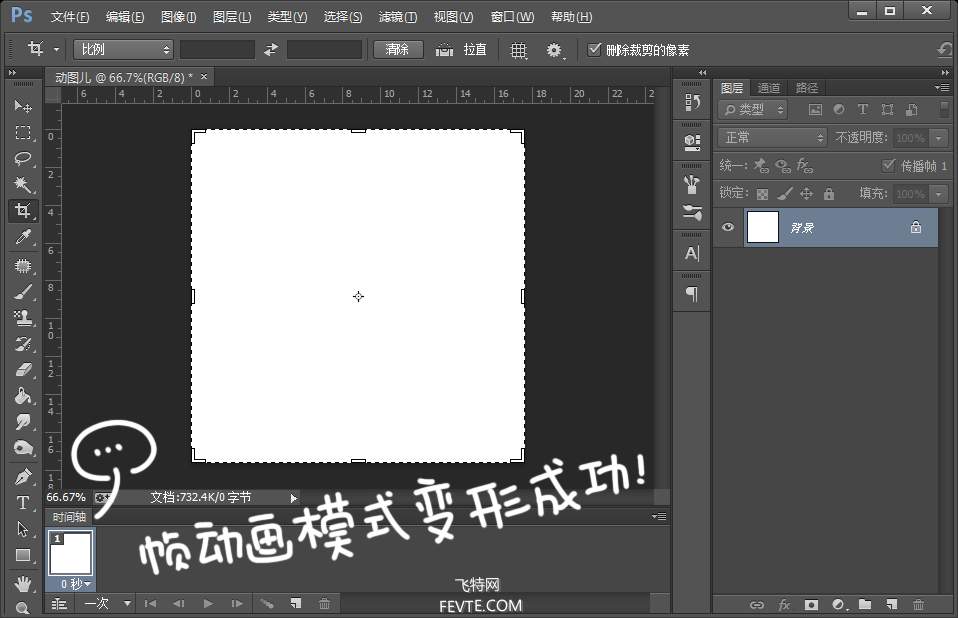
Task: Open the fill 100% dropdown arrow
Action: [x=938, y=194]
